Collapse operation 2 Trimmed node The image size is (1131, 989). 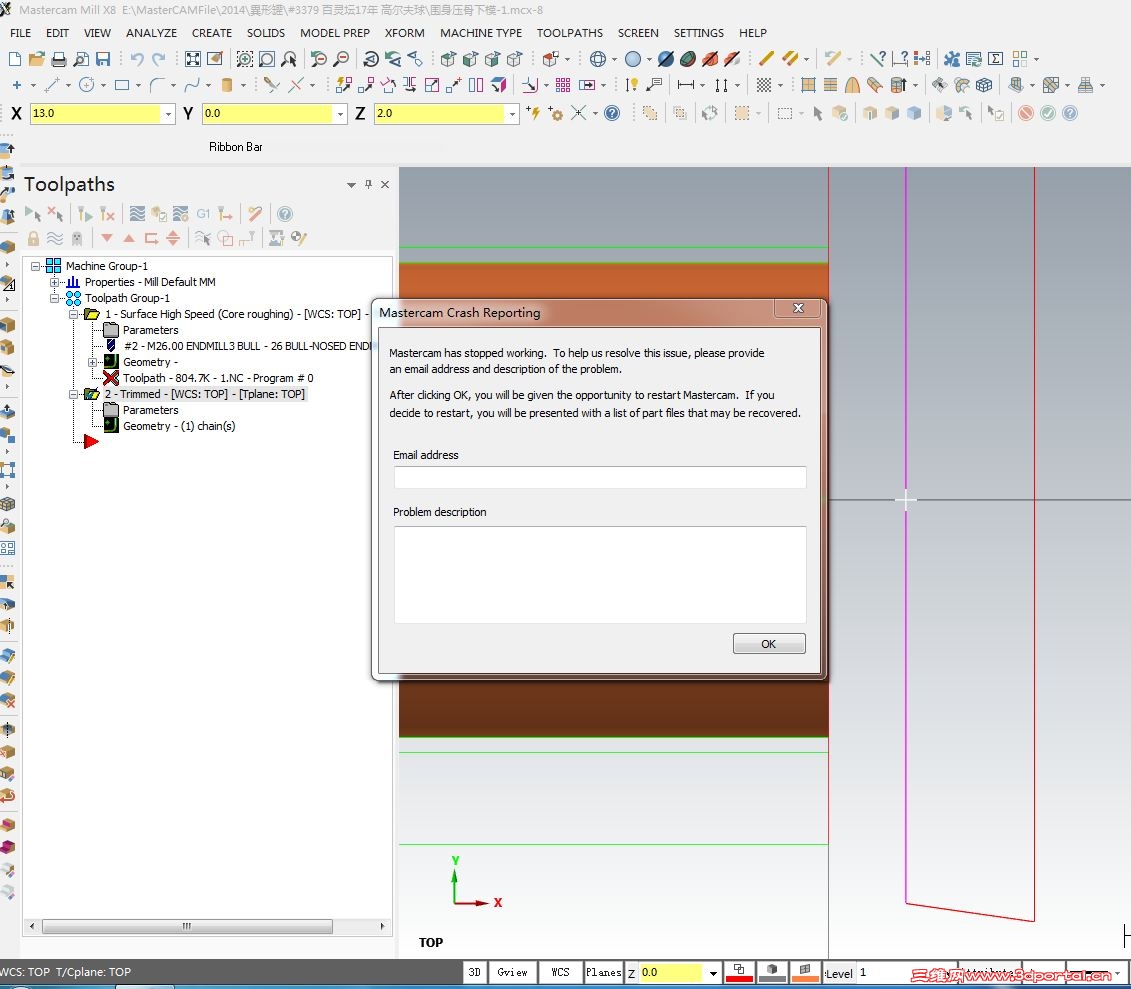click(73, 395)
